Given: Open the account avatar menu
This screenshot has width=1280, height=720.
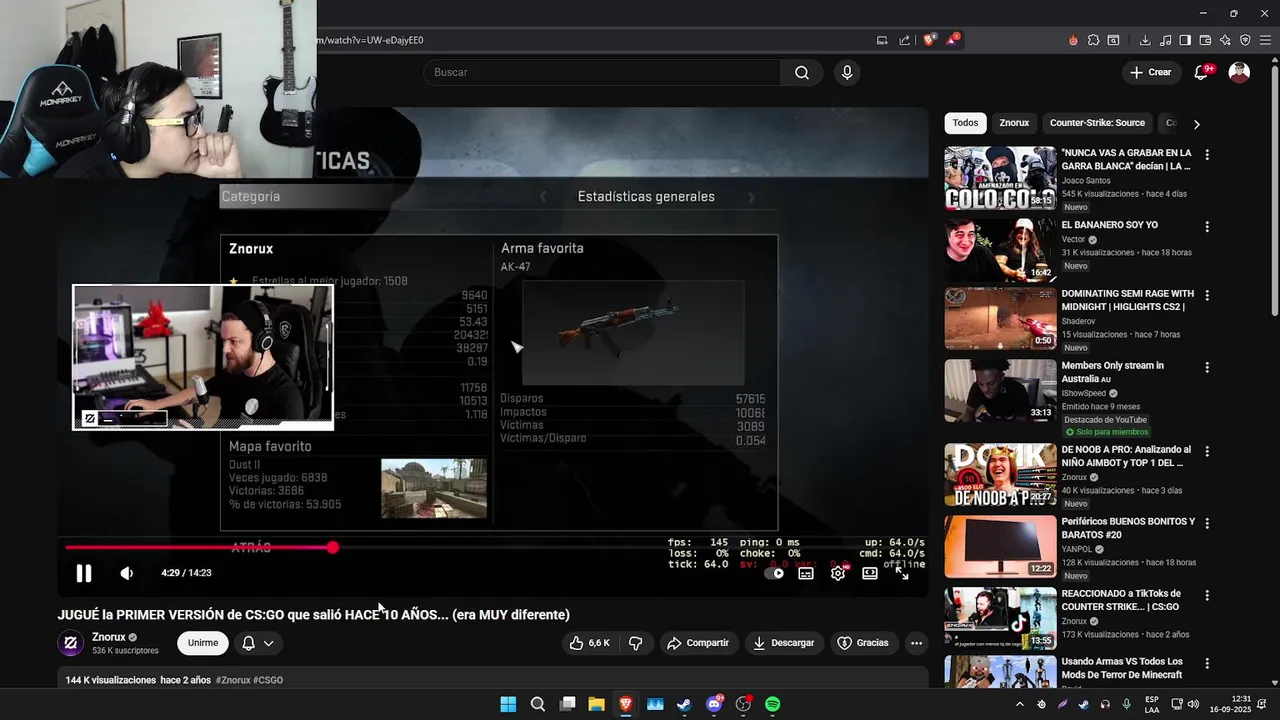Looking at the screenshot, I should point(1239,72).
